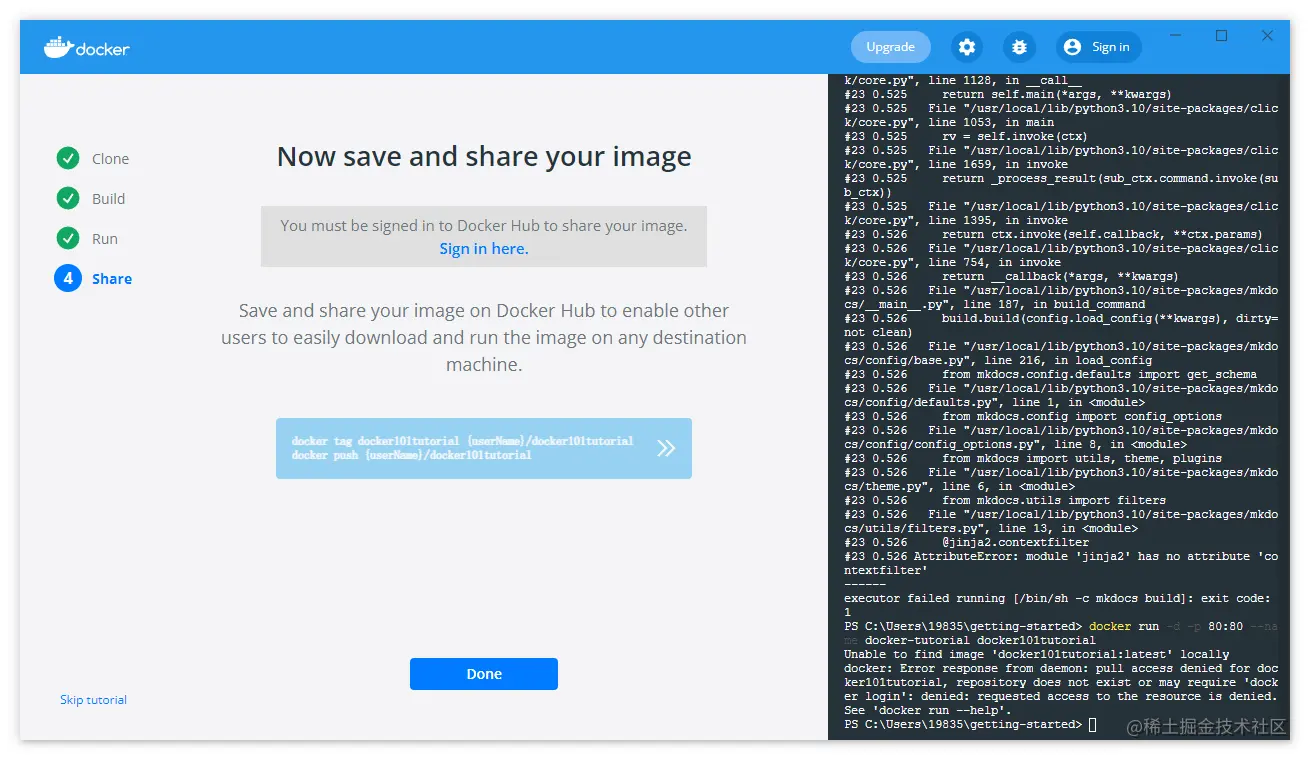Click the docker tag command box
Viewport: 1310px width, 760px height.
484,448
